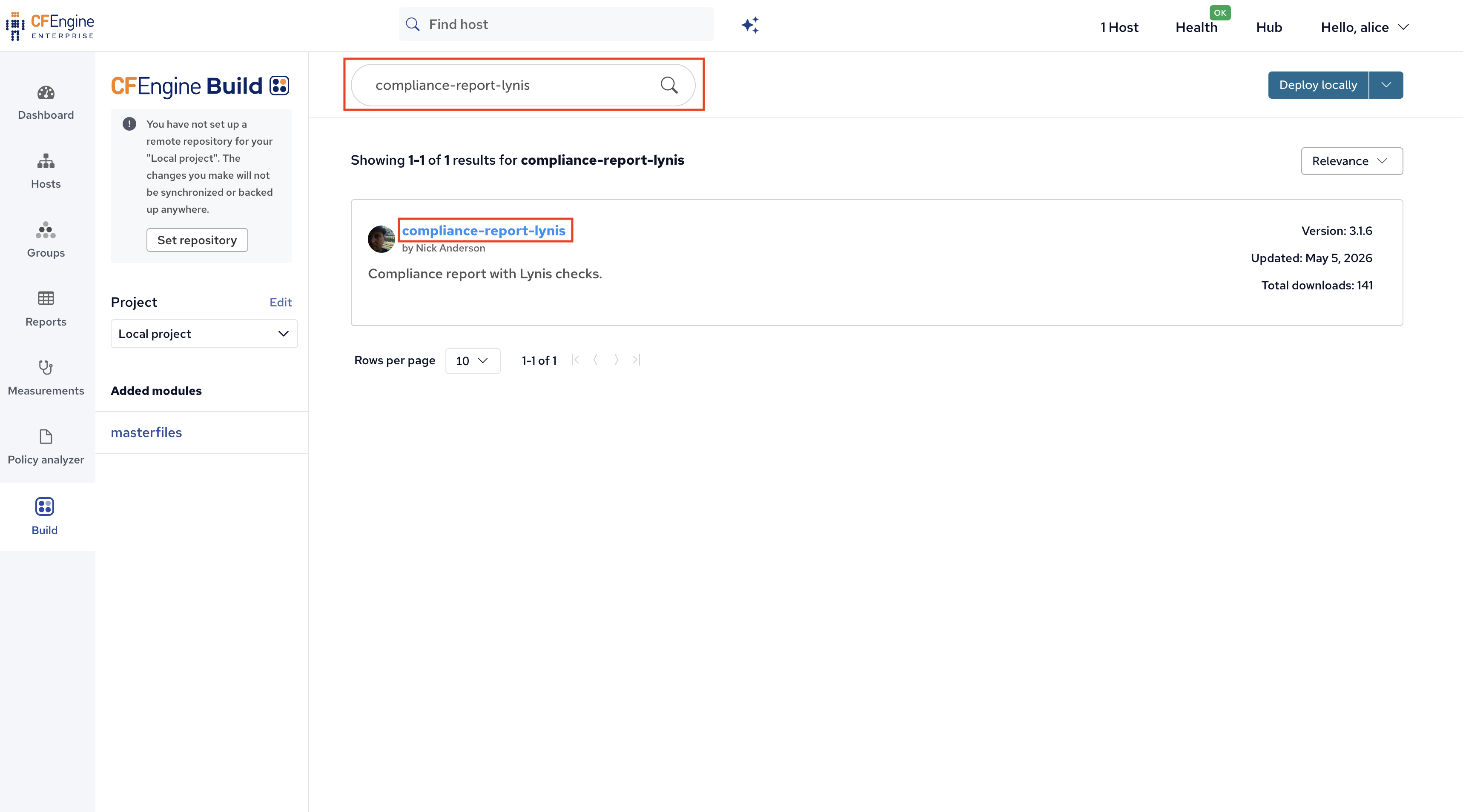Open Nick Anderson's avatar thumbnail
Image resolution: width=1463 pixels, height=812 pixels.
pyautogui.click(x=382, y=239)
